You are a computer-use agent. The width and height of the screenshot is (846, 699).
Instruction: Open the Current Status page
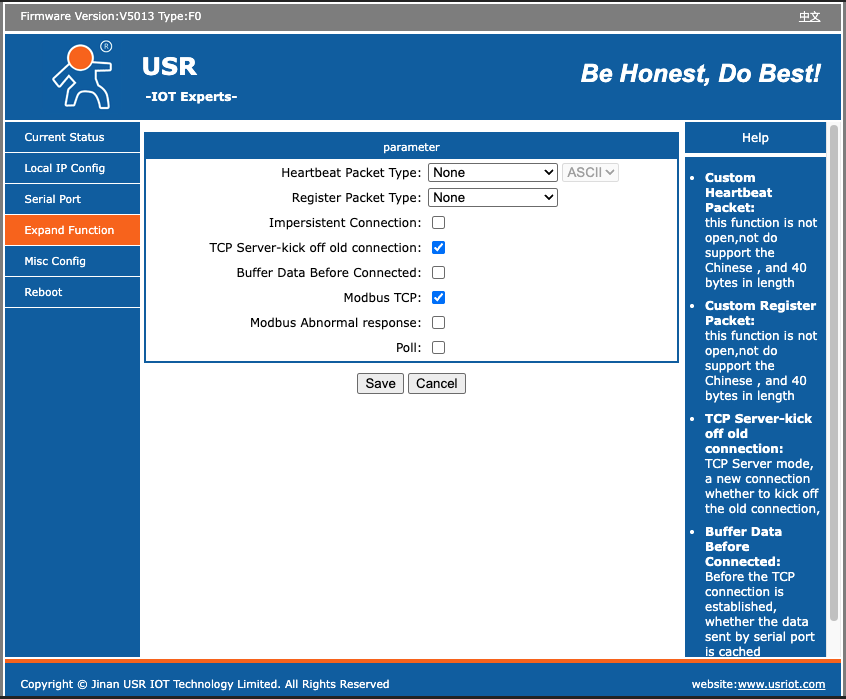(72, 137)
